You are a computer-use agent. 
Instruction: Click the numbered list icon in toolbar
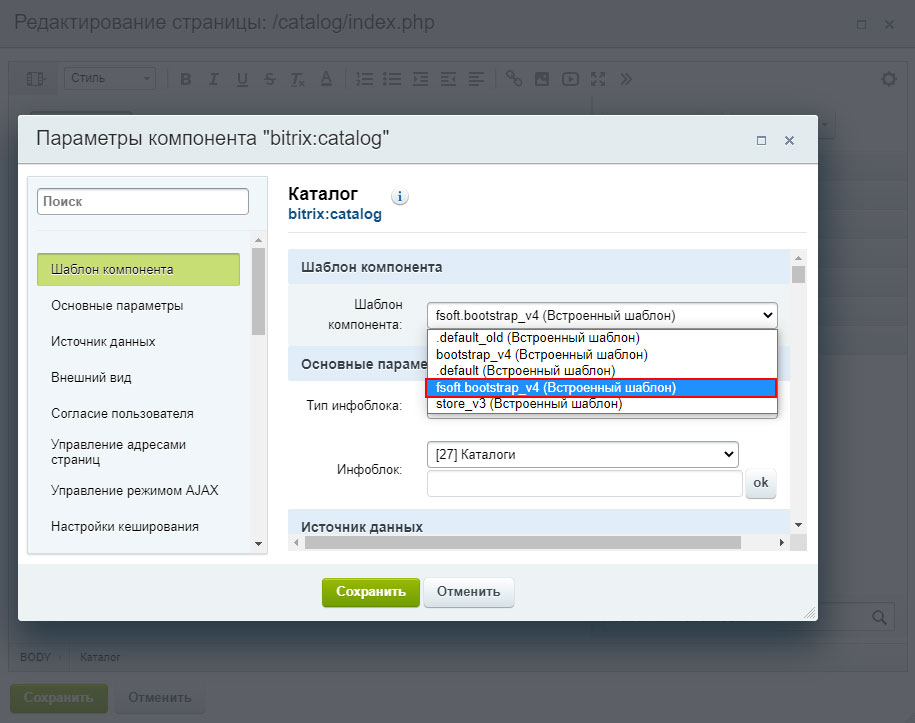click(x=365, y=79)
